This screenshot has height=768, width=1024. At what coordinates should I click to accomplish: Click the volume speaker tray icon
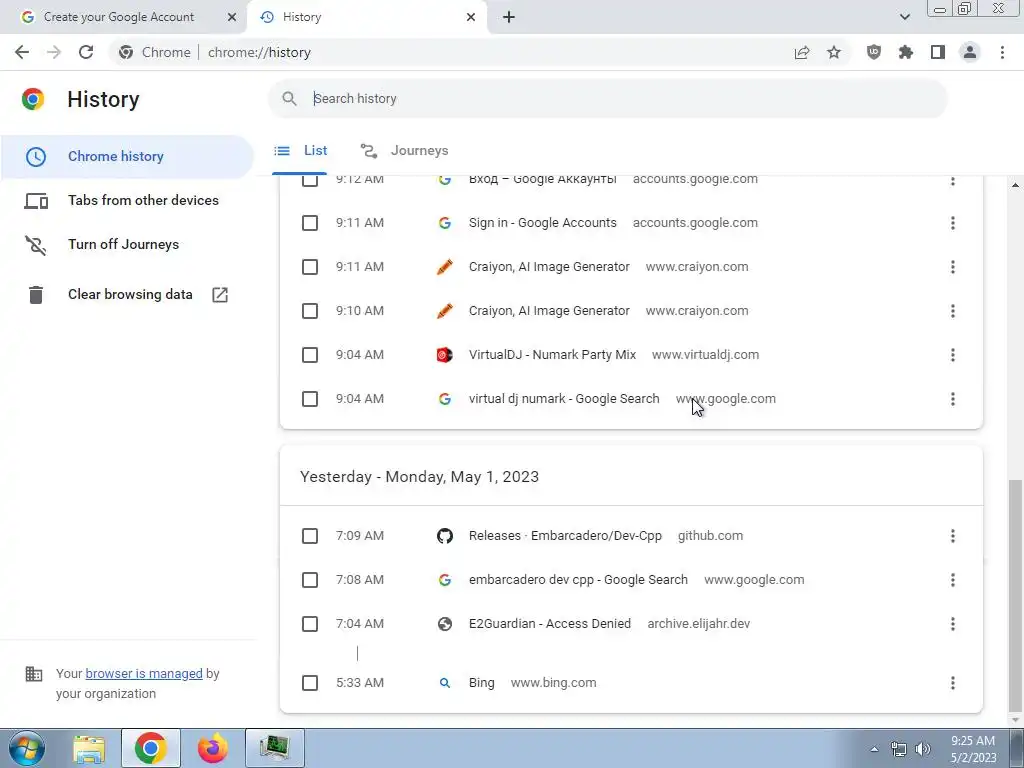(x=922, y=749)
